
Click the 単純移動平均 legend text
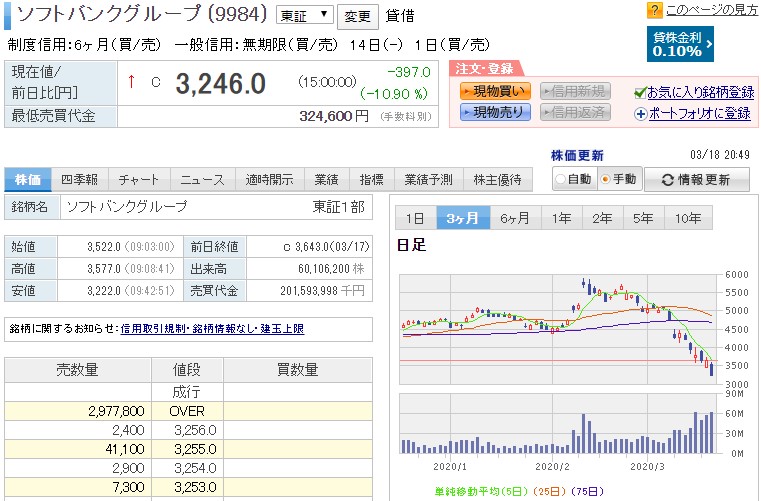518,492
